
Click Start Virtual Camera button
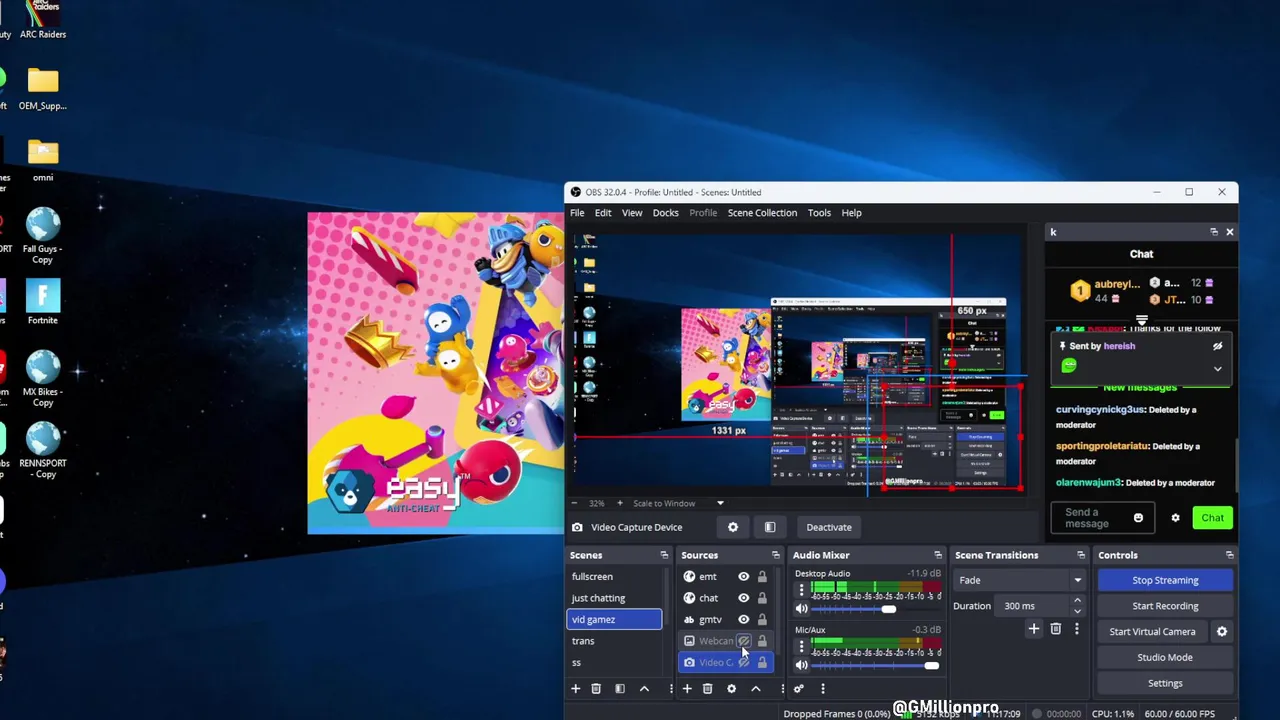1152,631
